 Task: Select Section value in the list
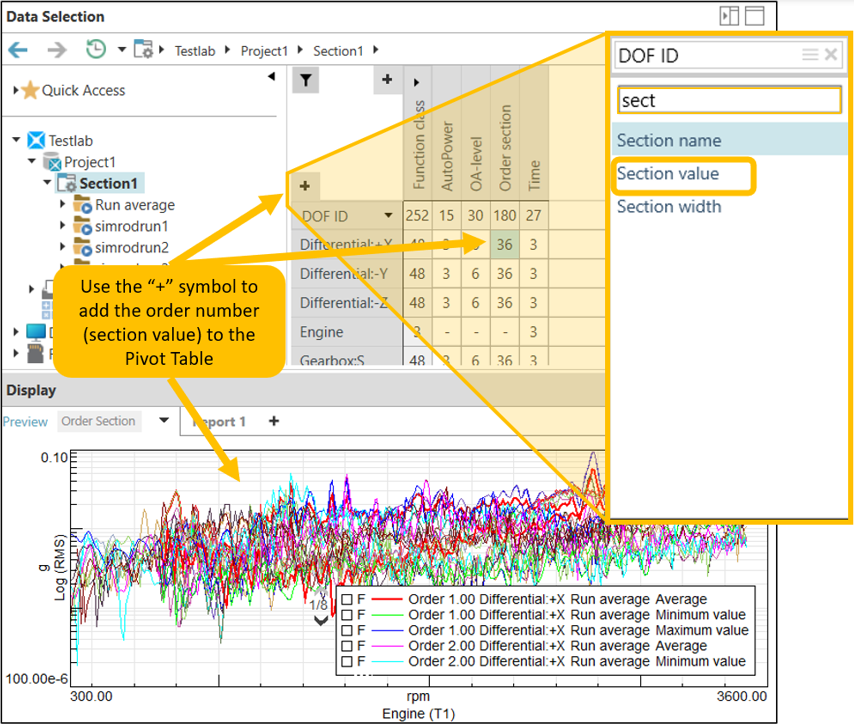point(668,174)
